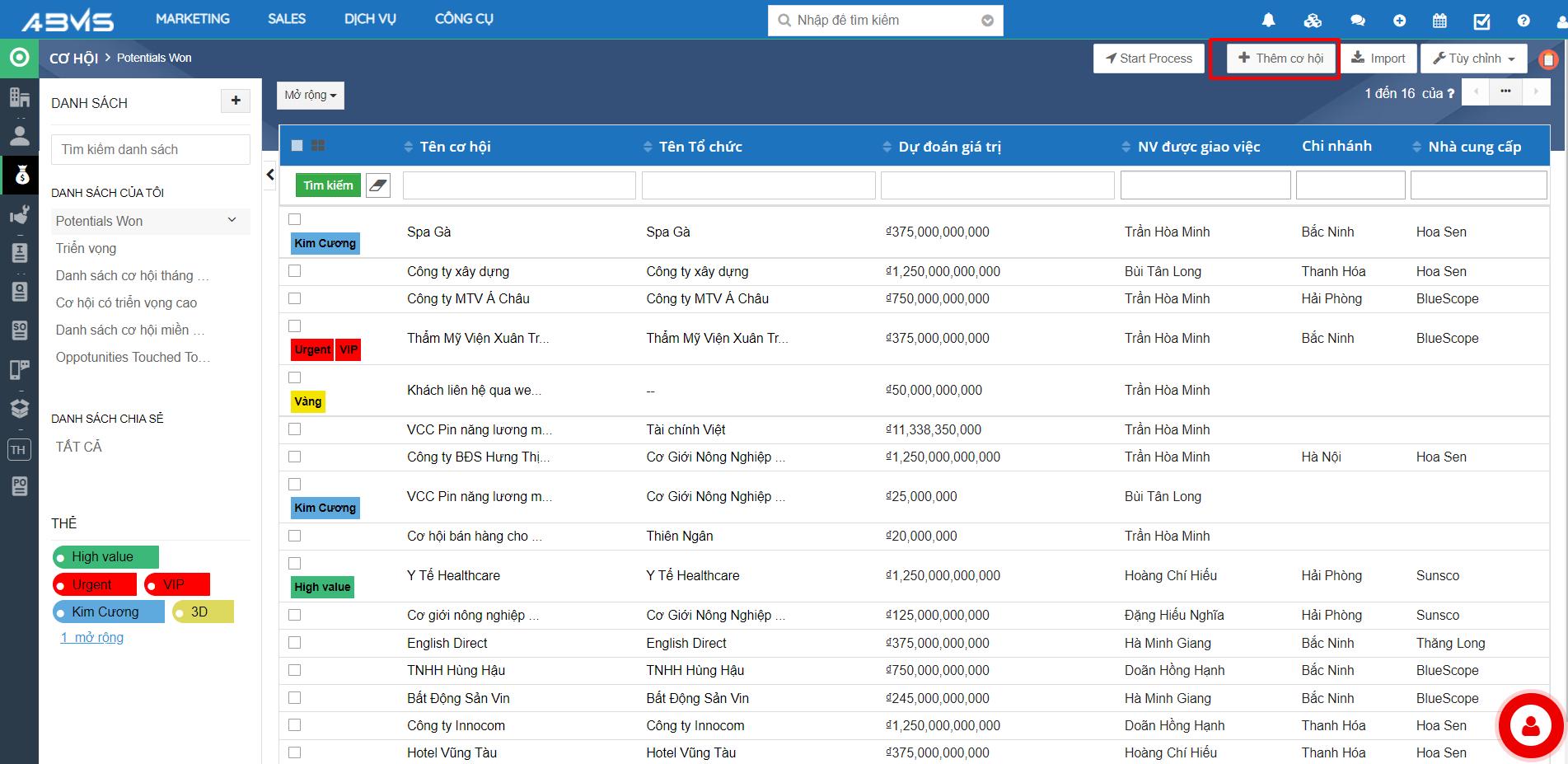Screen dimensions: 1568x764
Task: Click the chat messages icon
Action: [1358, 21]
